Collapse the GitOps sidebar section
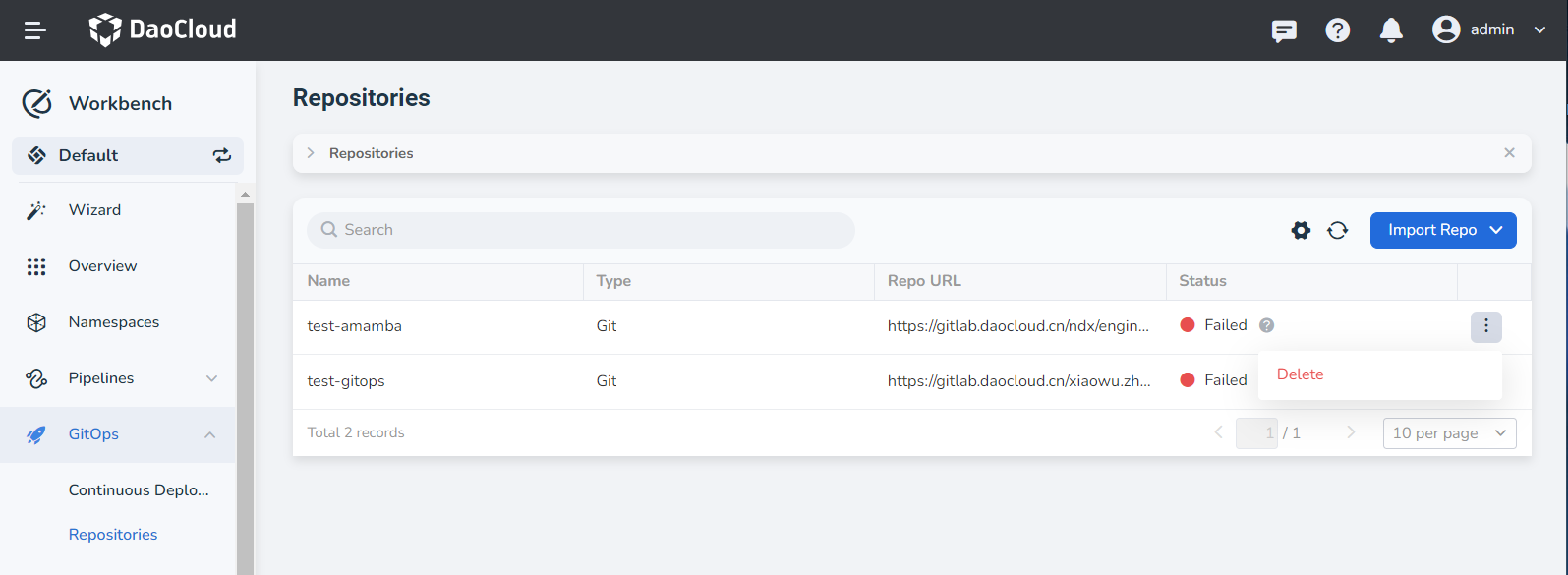1568x575 pixels. 209,434
